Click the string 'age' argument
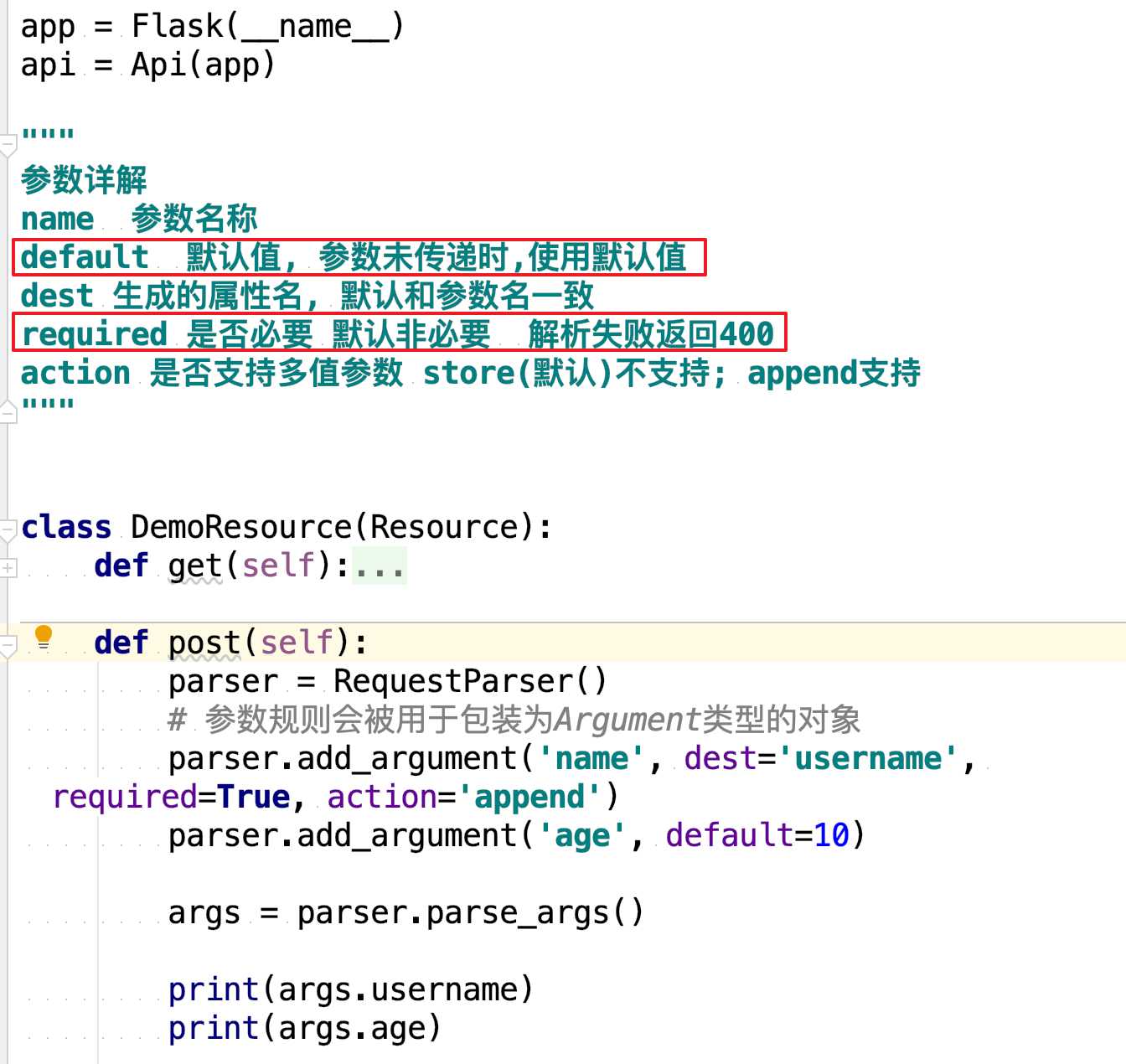 582,835
